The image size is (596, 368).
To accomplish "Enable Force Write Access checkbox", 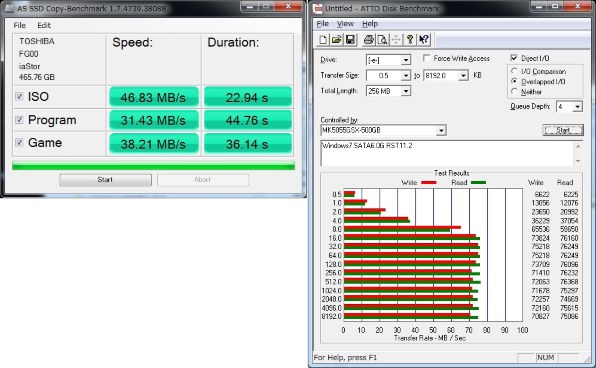I will click(426, 58).
